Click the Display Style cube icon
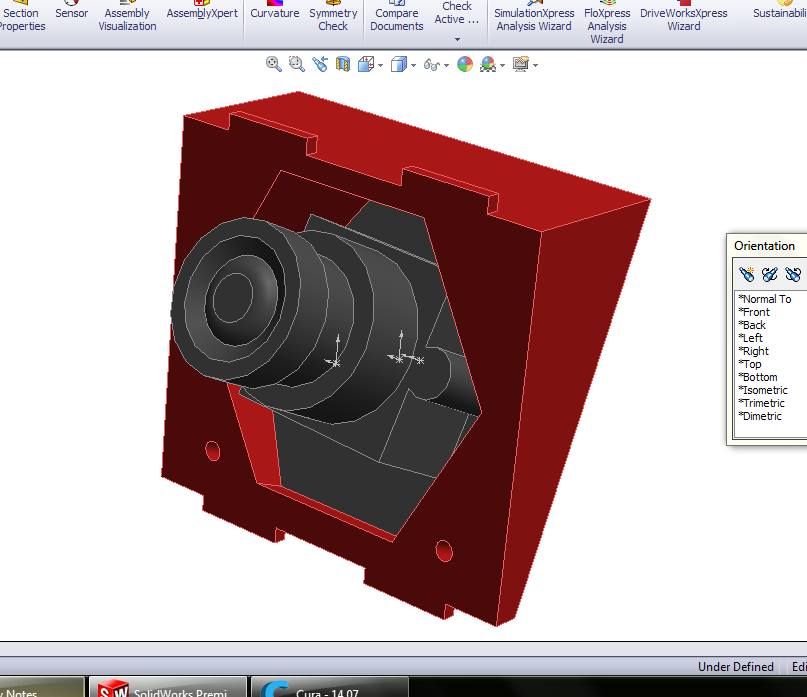 (399, 64)
